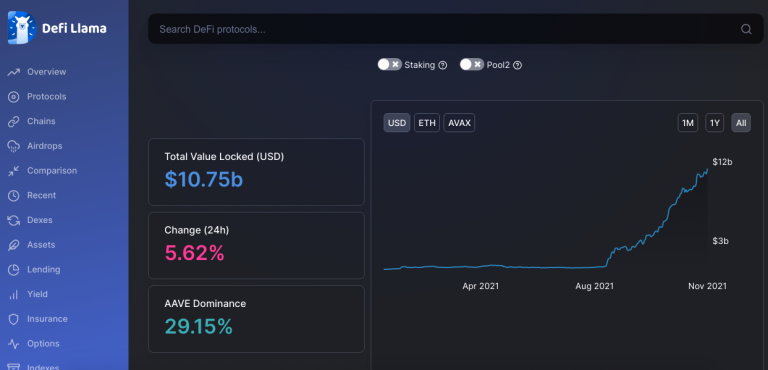This screenshot has height=370, width=768.
Task: Toggle the Staking switch
Action: (390, 65)
